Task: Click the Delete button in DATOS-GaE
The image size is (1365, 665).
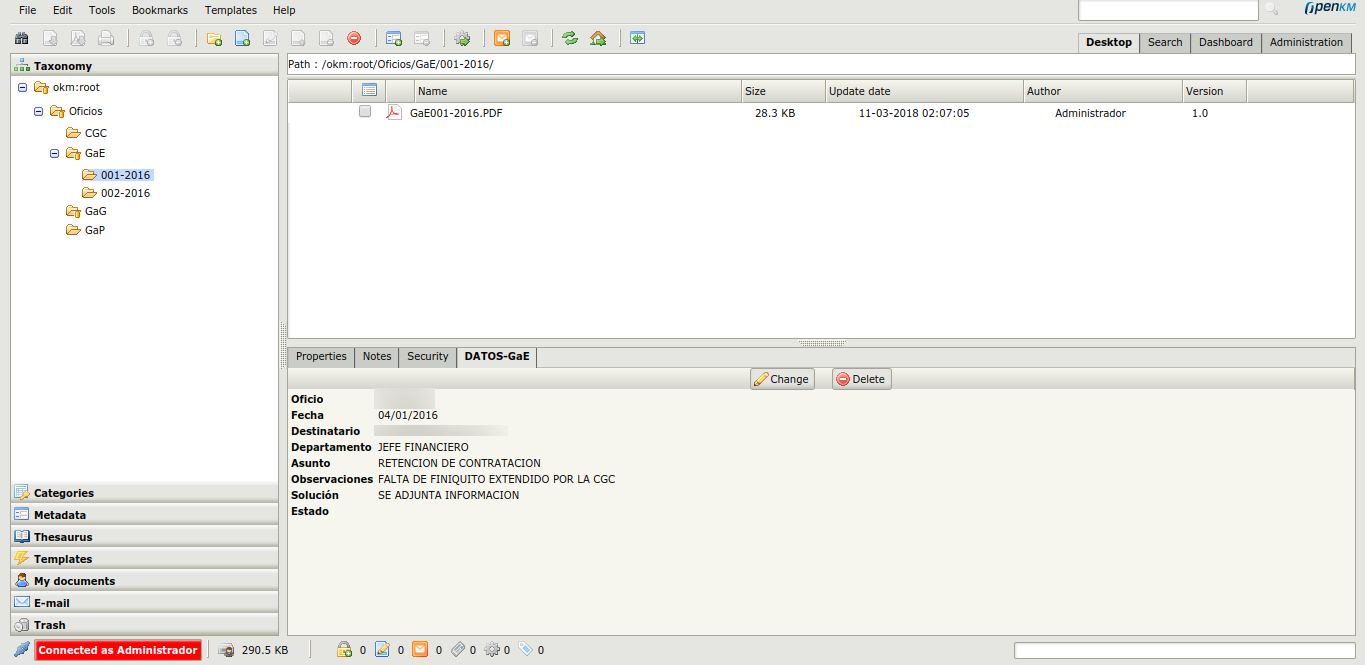Action: (861, 378)
